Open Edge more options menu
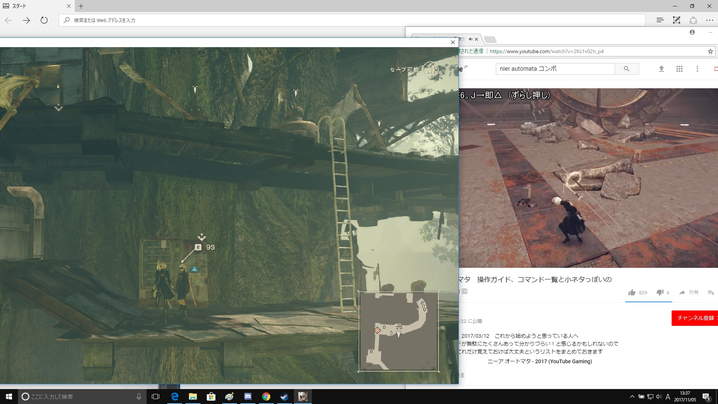This screenshot has width=718, height=404. point(710,20)
